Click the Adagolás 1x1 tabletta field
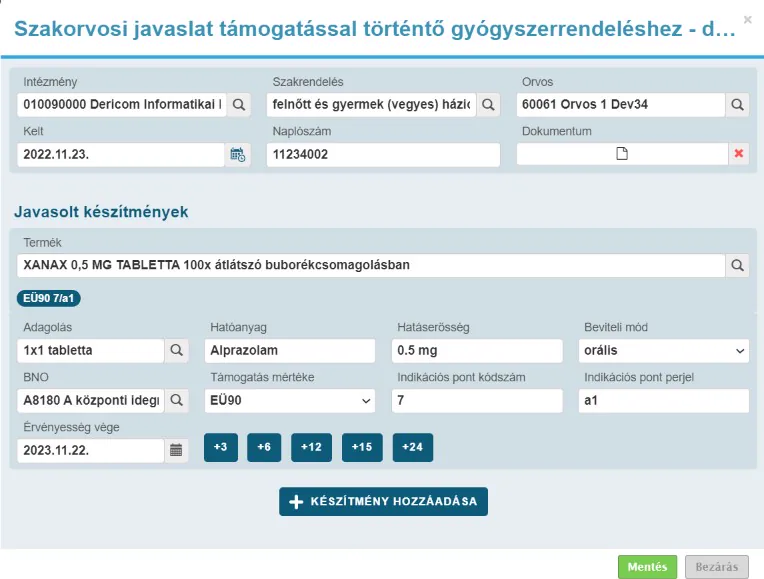The width and height of the screenshot is (764, 579). [91, 350]
